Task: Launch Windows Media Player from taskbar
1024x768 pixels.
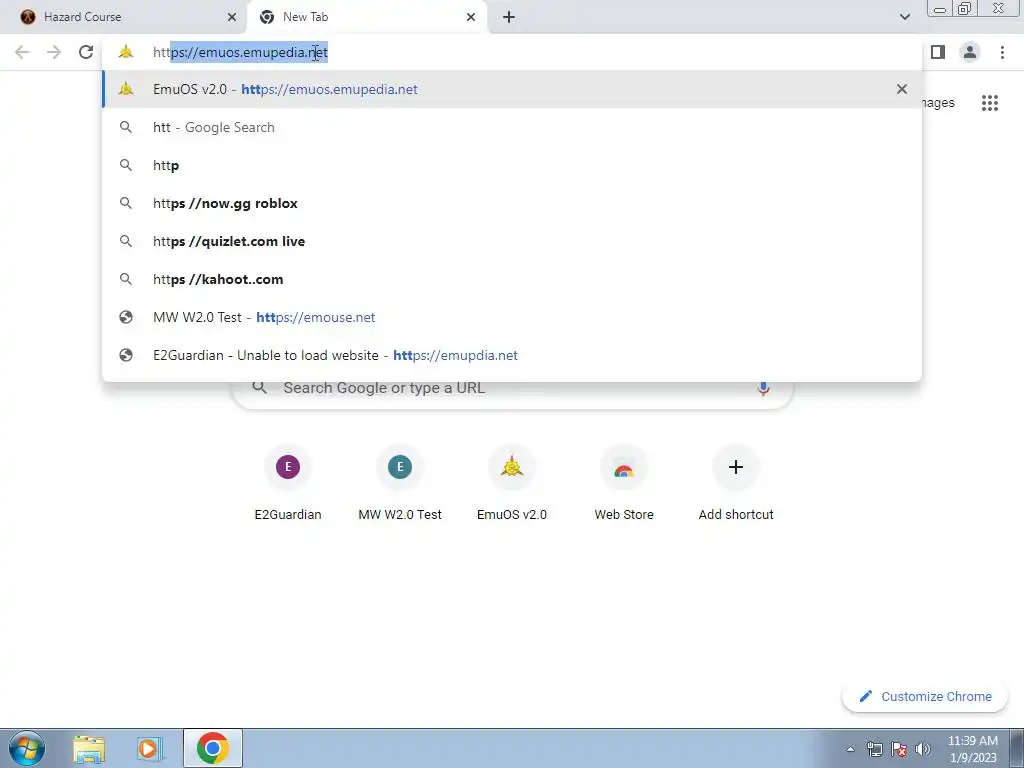Action: pos(149,749)
